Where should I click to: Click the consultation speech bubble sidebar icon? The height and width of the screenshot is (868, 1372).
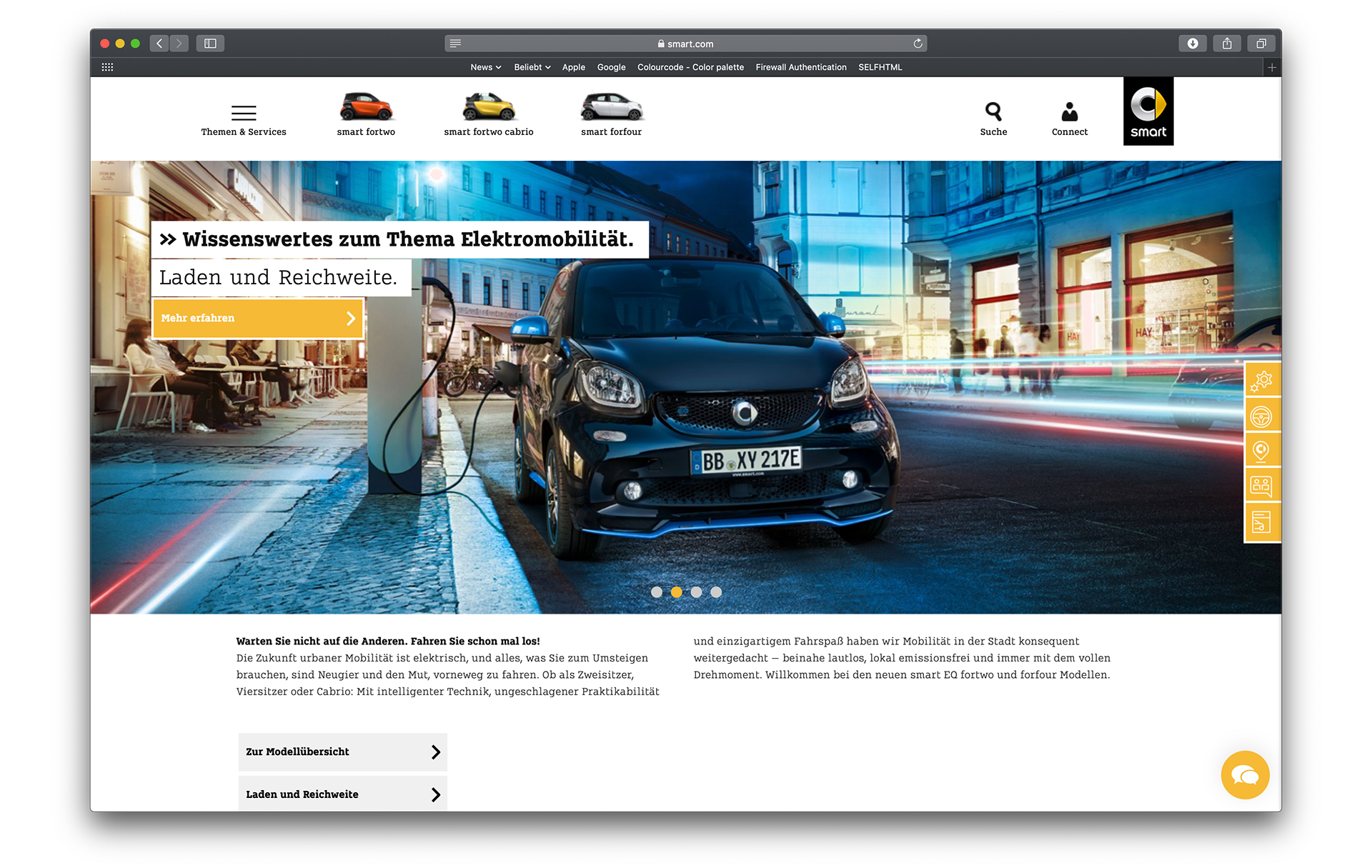click(1262, 487)
